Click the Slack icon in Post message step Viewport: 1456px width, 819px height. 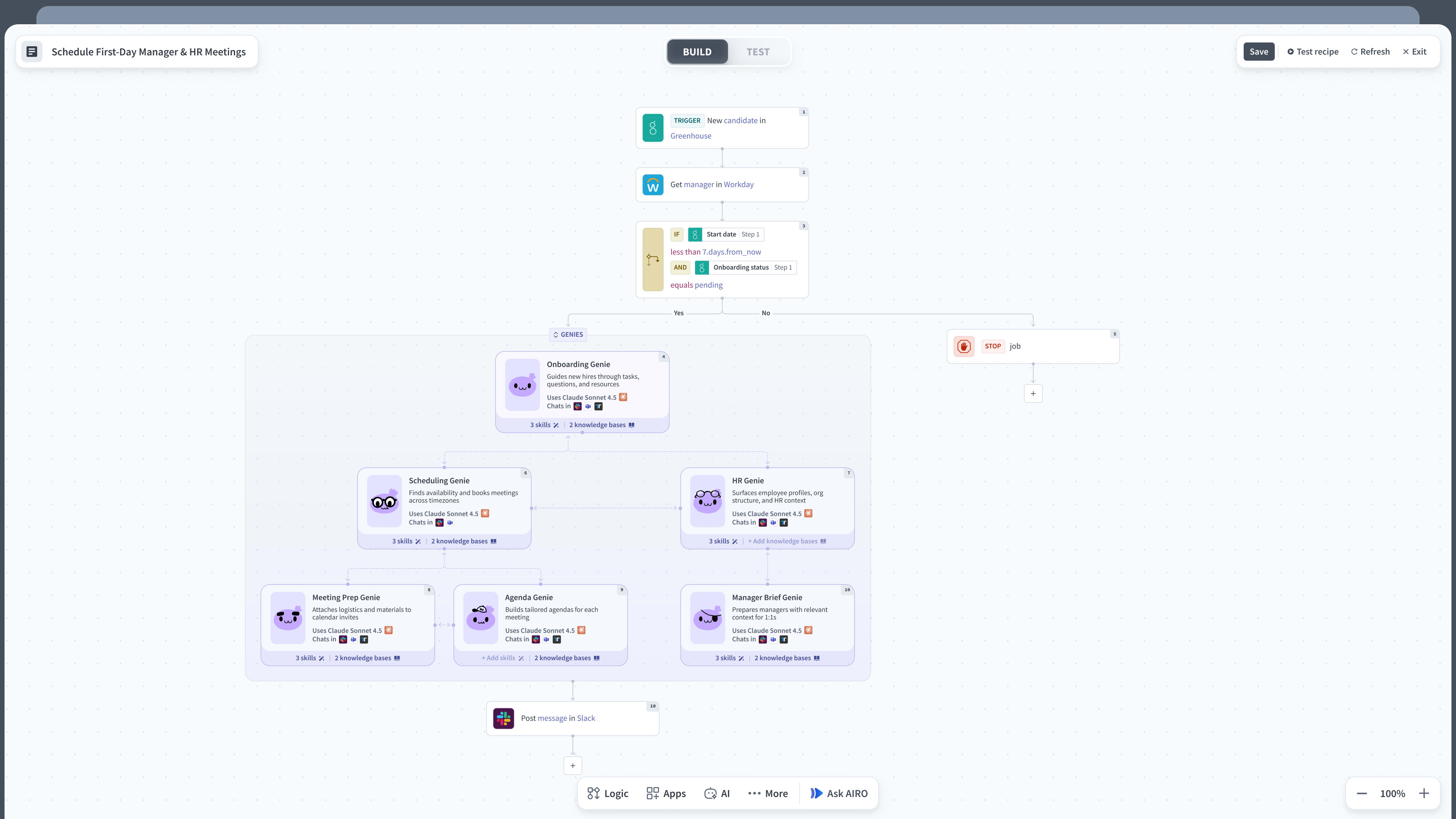click(x=503, y=719)
